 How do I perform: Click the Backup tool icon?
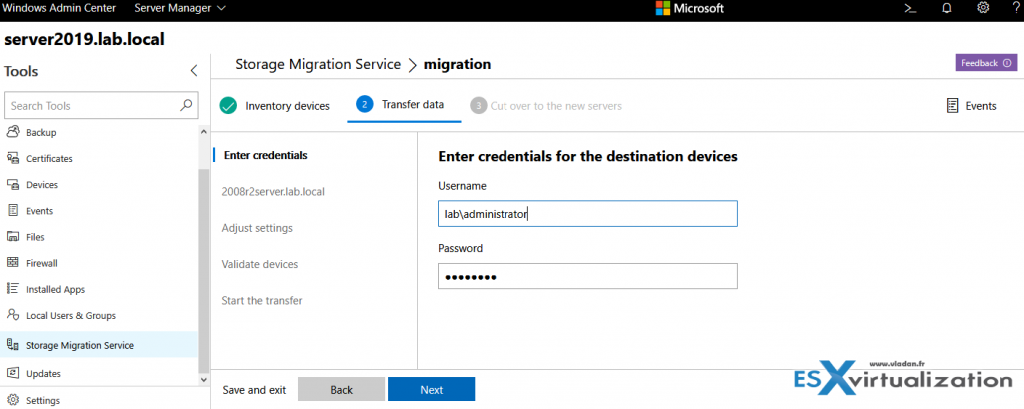(x=13, y=132)
